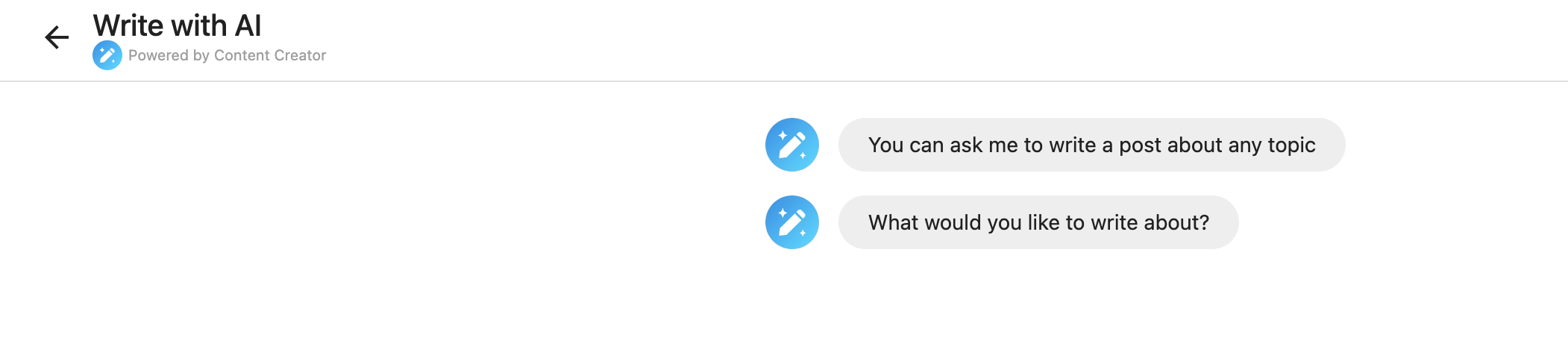Click the AI avatar beside the first message

tap(791, 145)
